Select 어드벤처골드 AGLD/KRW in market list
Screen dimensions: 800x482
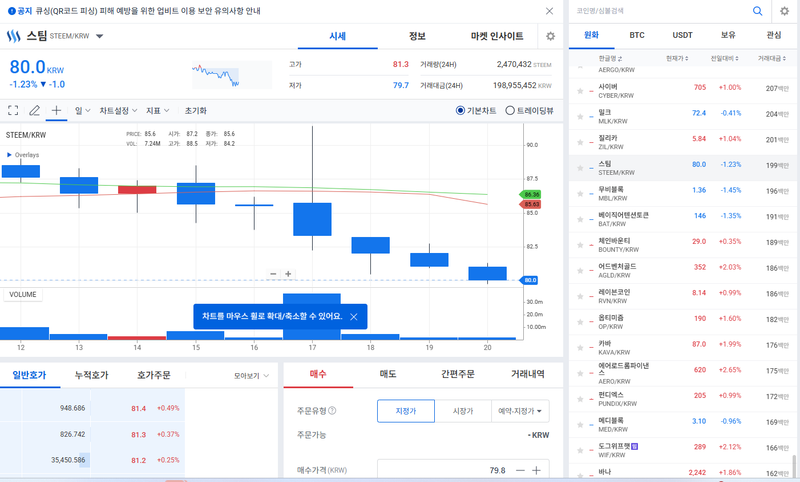[x=682, y=270]
